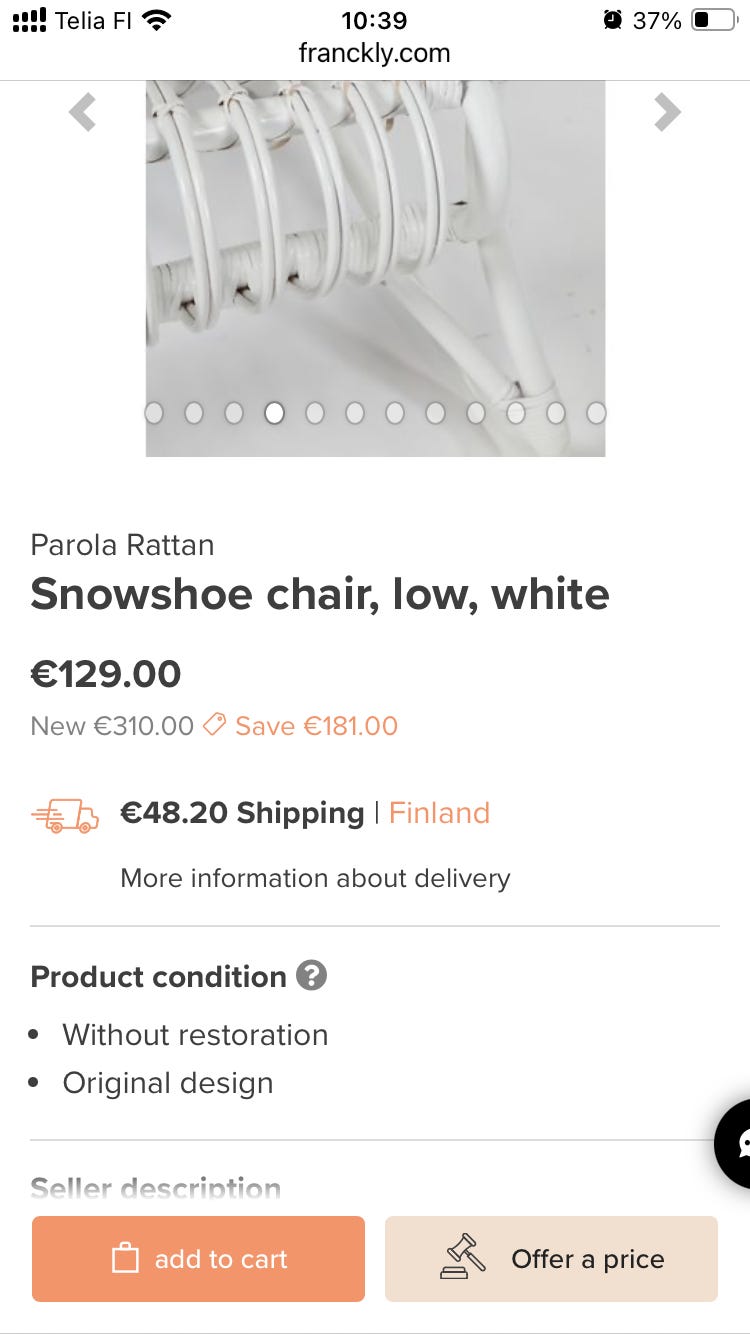
Task: Click the orange savings tag icon
Action: 214,725
